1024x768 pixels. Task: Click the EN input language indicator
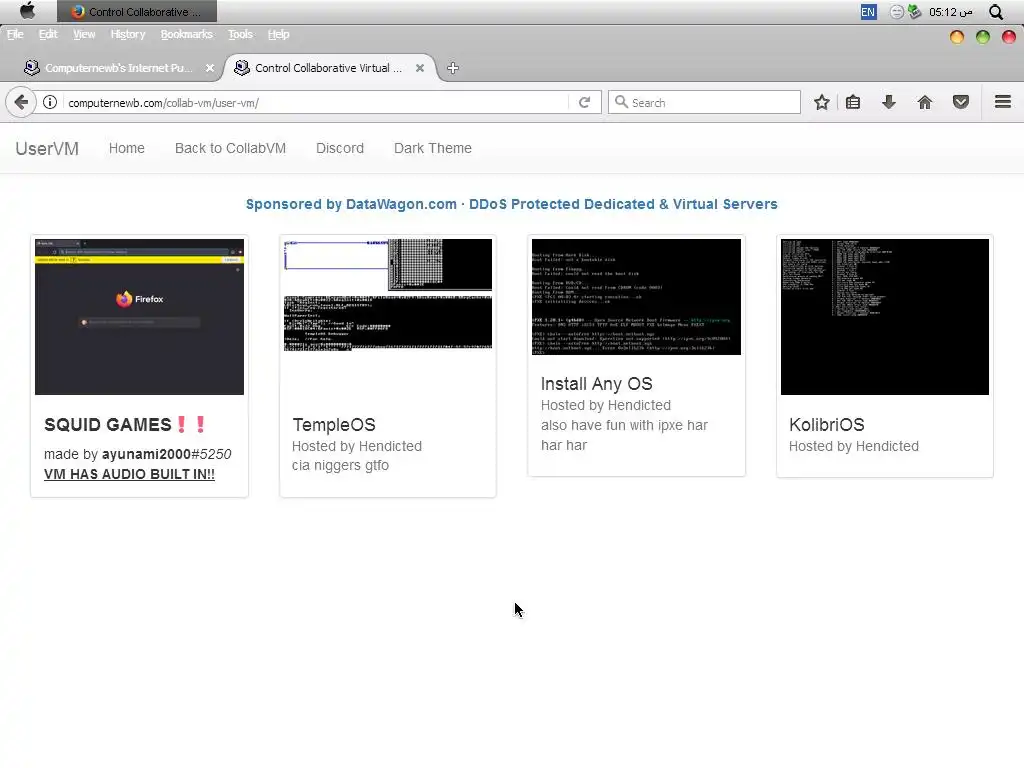tap(868, 12)
